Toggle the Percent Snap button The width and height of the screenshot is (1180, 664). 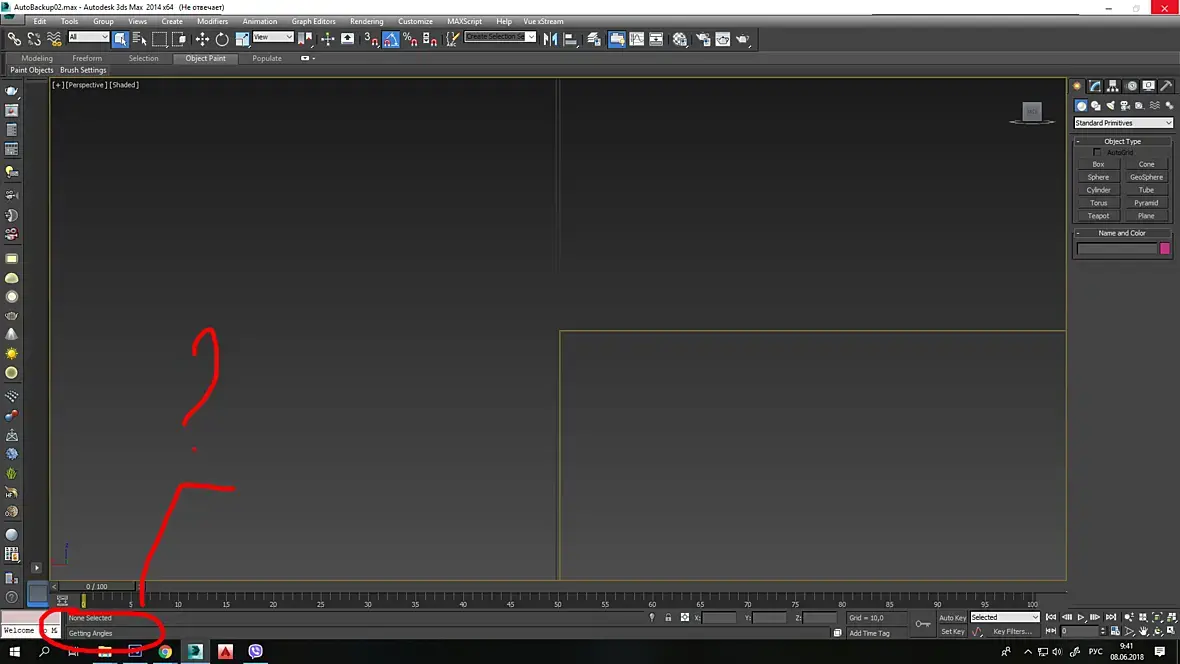tap(410, 38)
